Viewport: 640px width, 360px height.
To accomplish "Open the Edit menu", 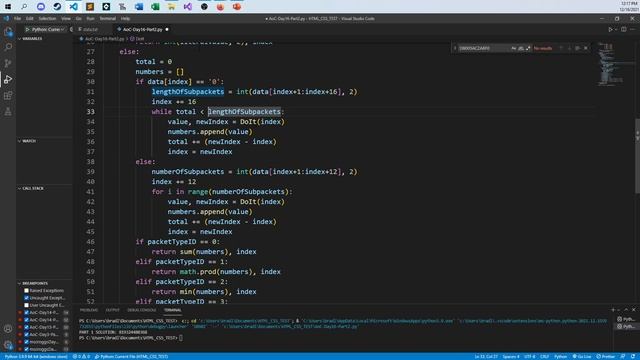I will pyautogui.click(x=29, y=18).
